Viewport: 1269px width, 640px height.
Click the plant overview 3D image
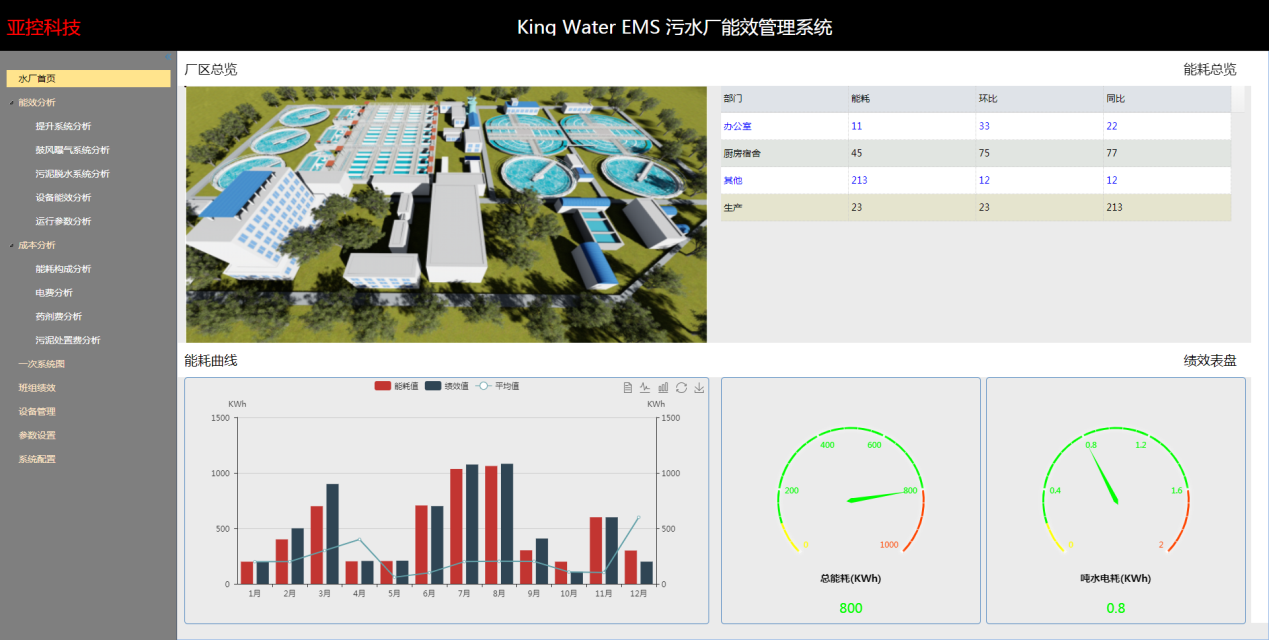446,214
